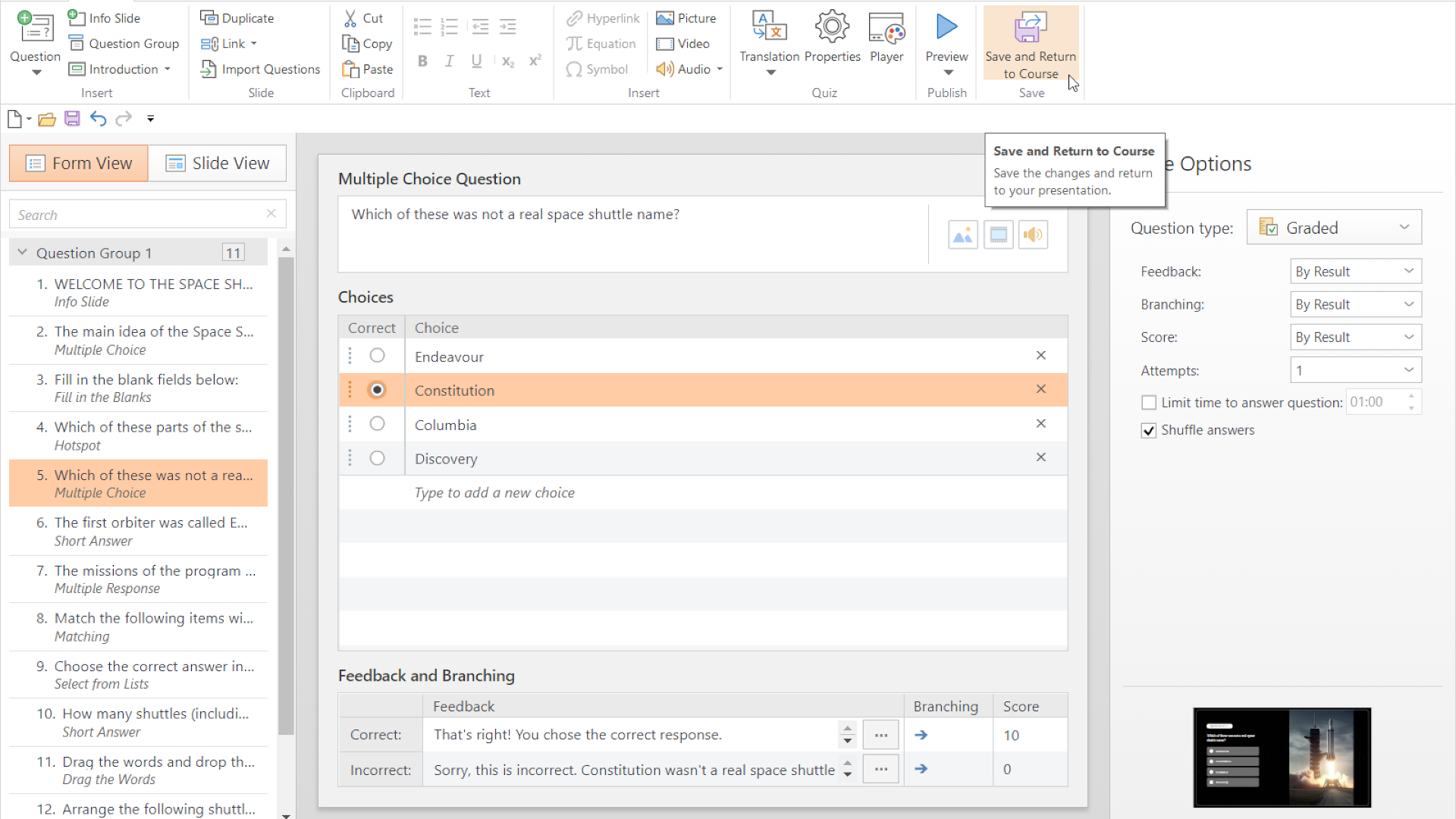This screenshot has height=819, width=1456.
Task: Open the Link dropdown
Action: pos(229,43)
